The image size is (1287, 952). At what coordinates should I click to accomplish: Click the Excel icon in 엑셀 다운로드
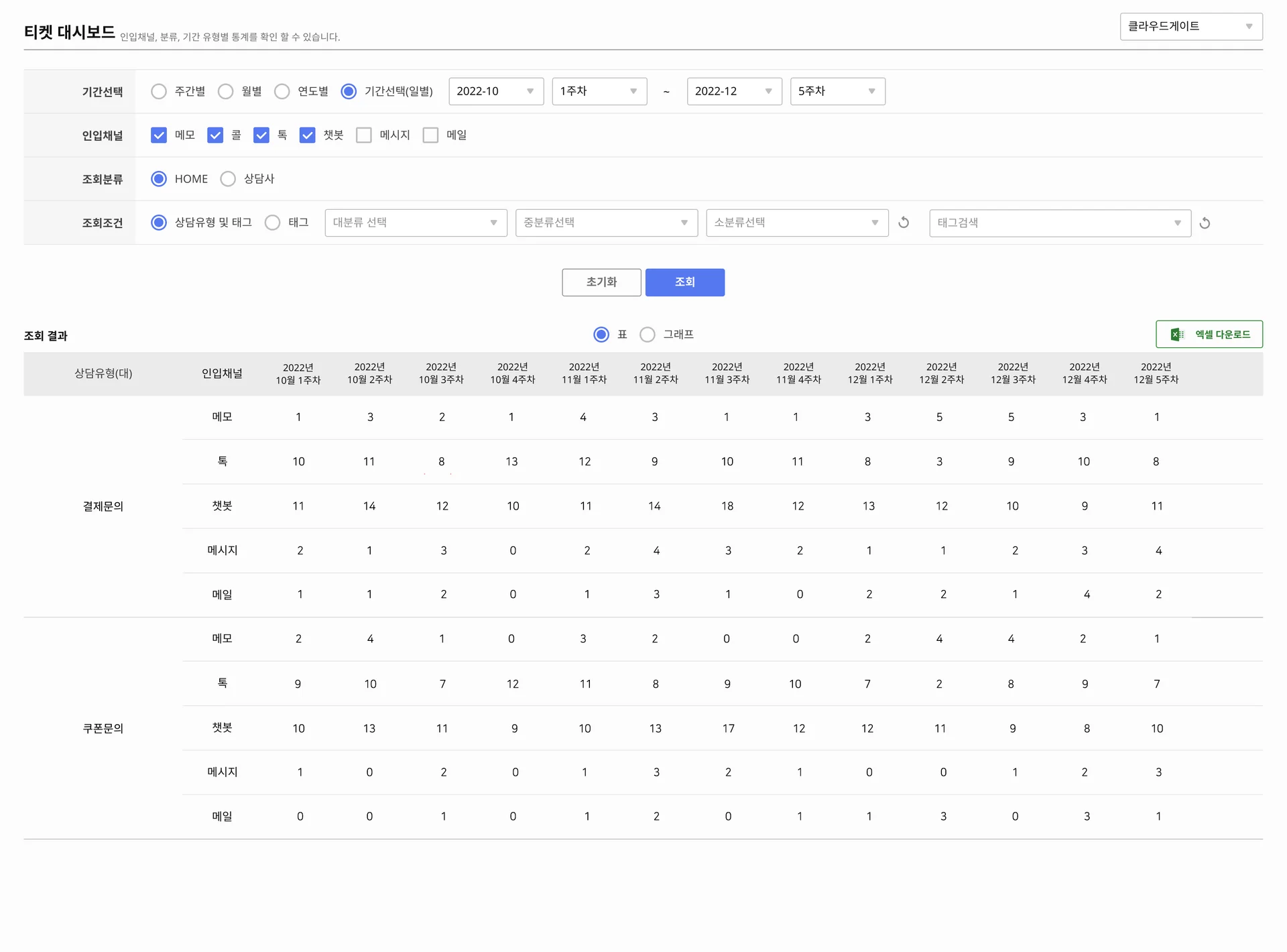tap(1176, 335)
